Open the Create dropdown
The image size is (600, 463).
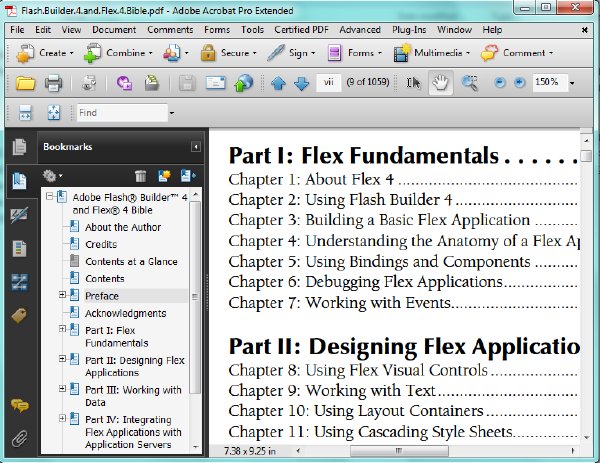(45, 53)
